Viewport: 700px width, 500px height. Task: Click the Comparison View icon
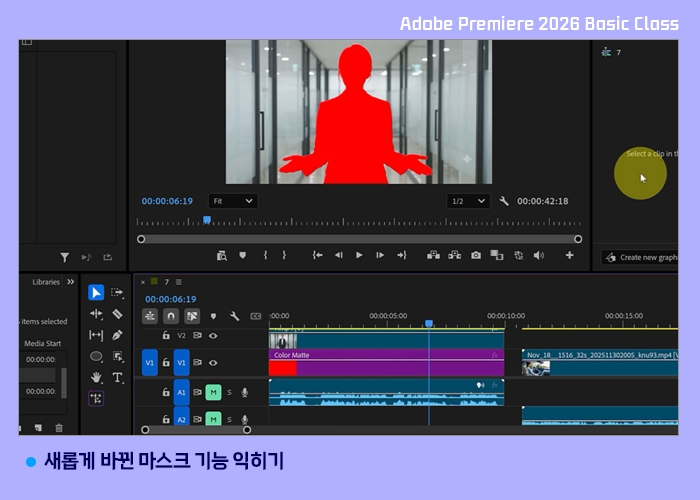point(496,255)
